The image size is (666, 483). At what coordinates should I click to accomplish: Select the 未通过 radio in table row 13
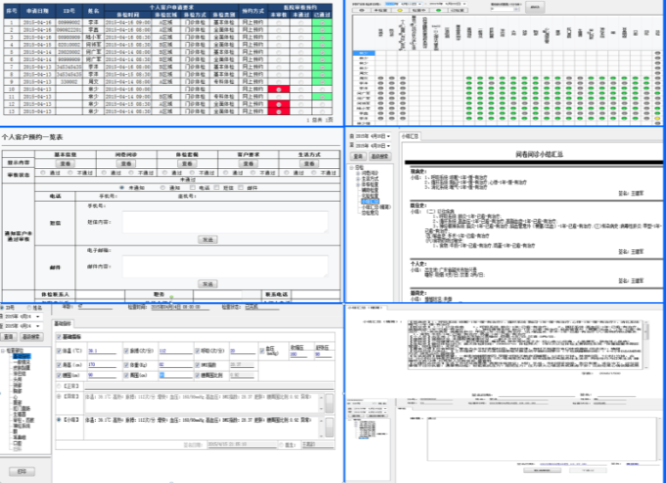[301, 112]
